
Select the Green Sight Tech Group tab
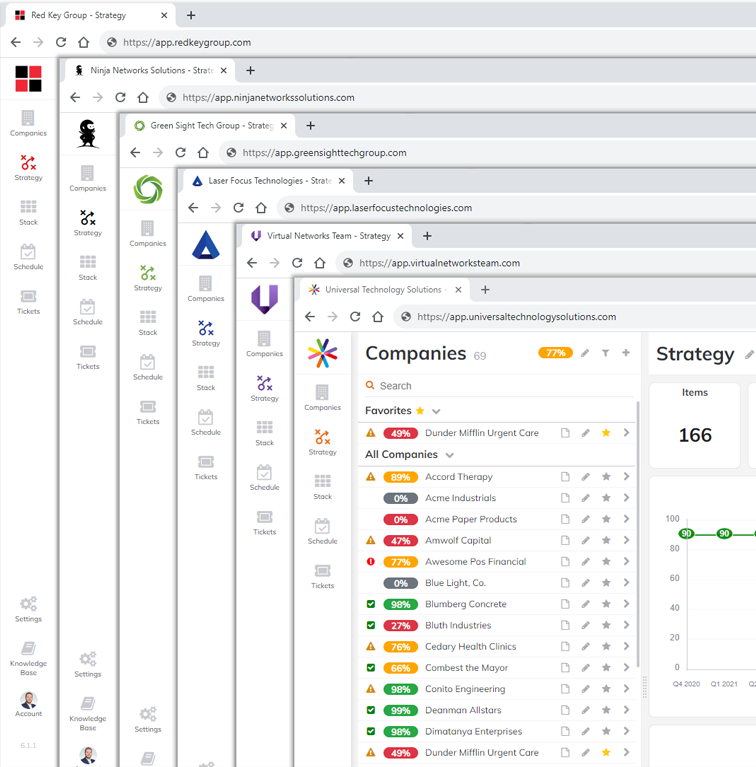[210, 126]
